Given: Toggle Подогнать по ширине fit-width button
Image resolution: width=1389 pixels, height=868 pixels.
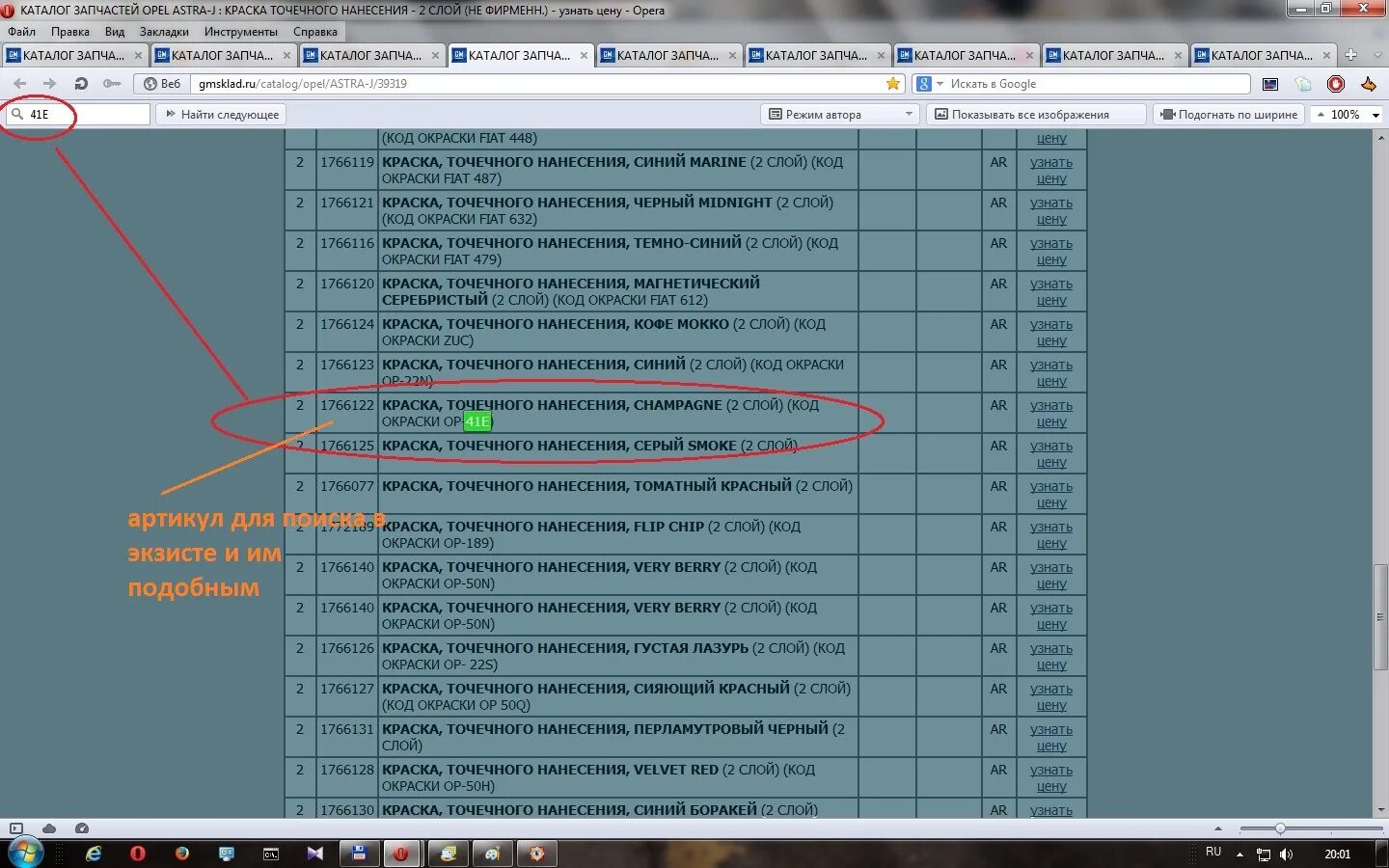Looking at the screenshot, I should tap(1229, 114).
